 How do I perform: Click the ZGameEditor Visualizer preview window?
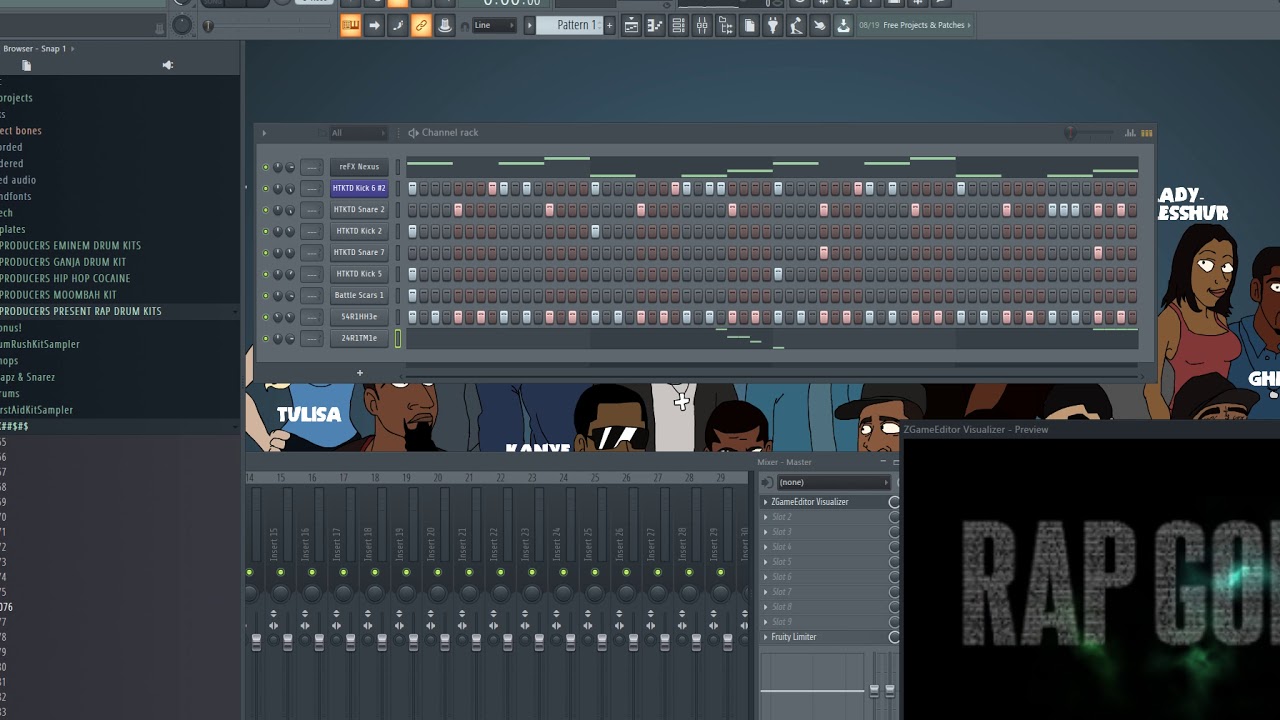(1091, 578)
